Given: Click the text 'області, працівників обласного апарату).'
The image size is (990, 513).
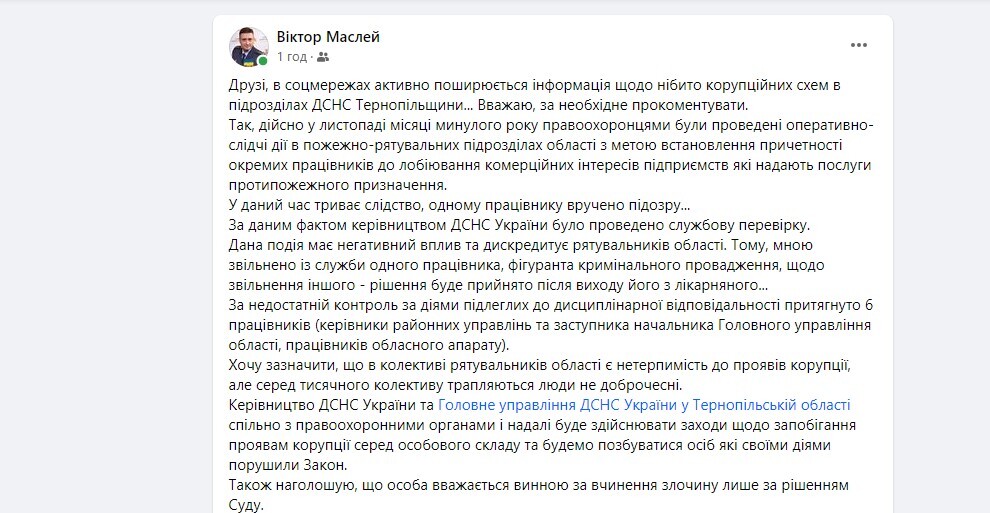Looking at the screenshot, I should (369, 346).
